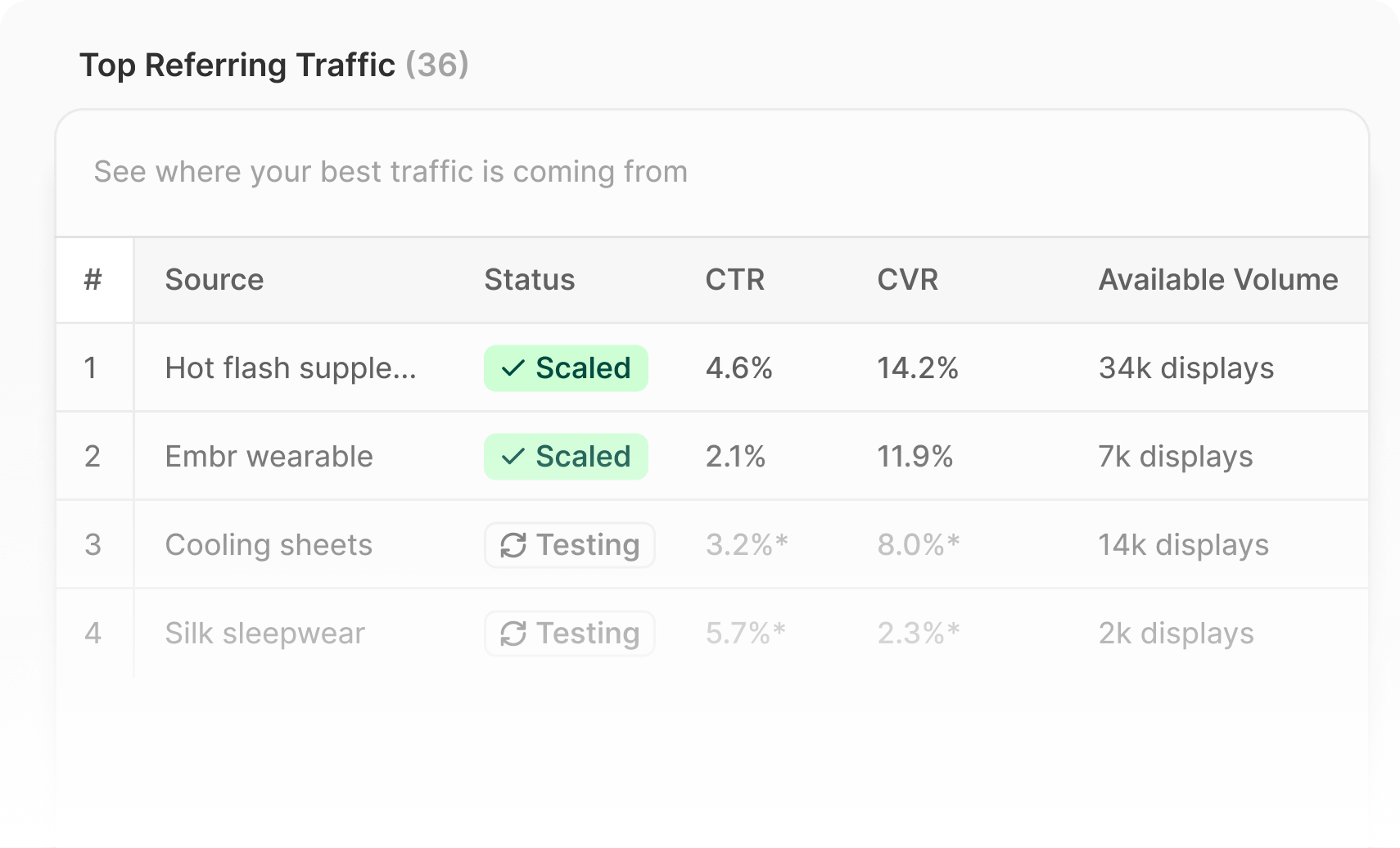
Task: Select the Embr wearable source
Action: 269,457
